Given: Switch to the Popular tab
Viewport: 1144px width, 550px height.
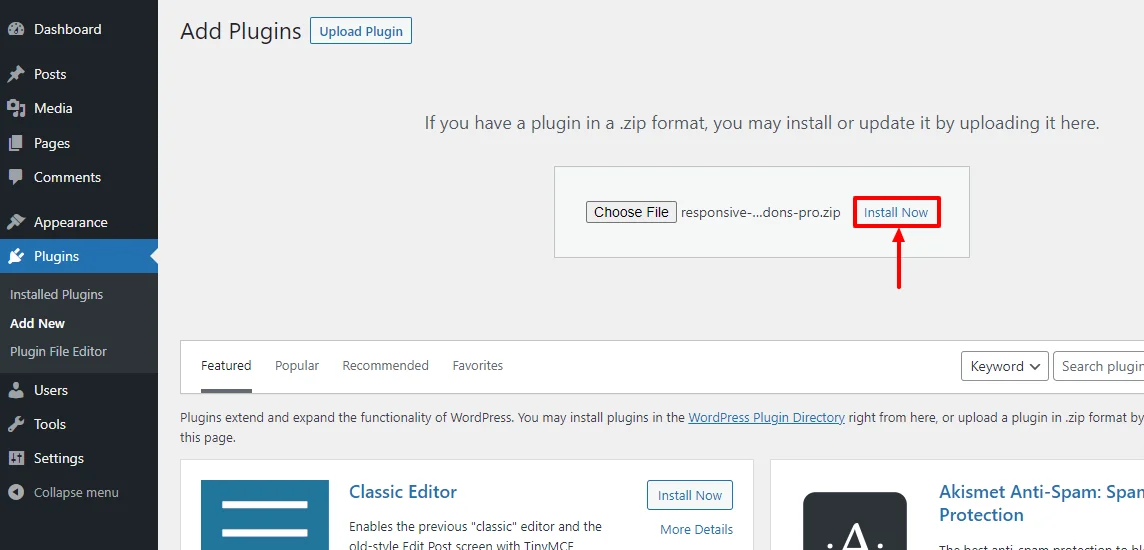Looking at the screenshot, I should [297, 365].
